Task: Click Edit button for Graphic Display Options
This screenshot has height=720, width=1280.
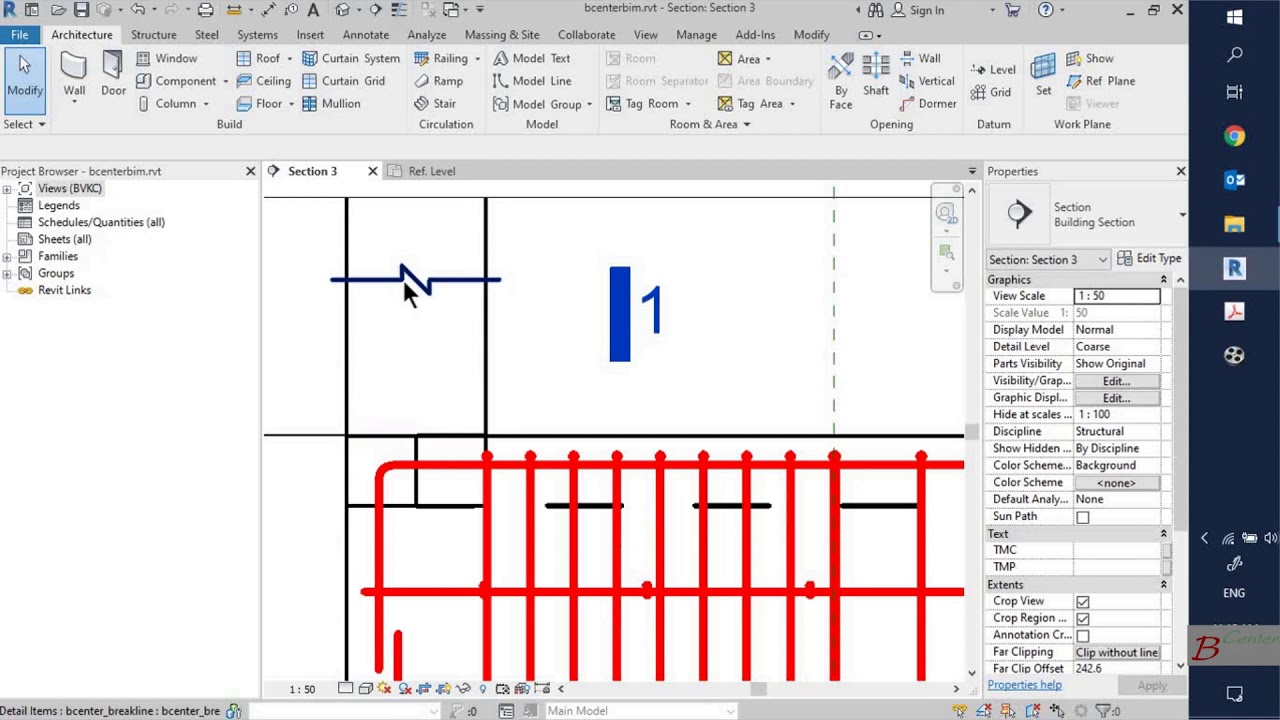Action: point(1116,398)
